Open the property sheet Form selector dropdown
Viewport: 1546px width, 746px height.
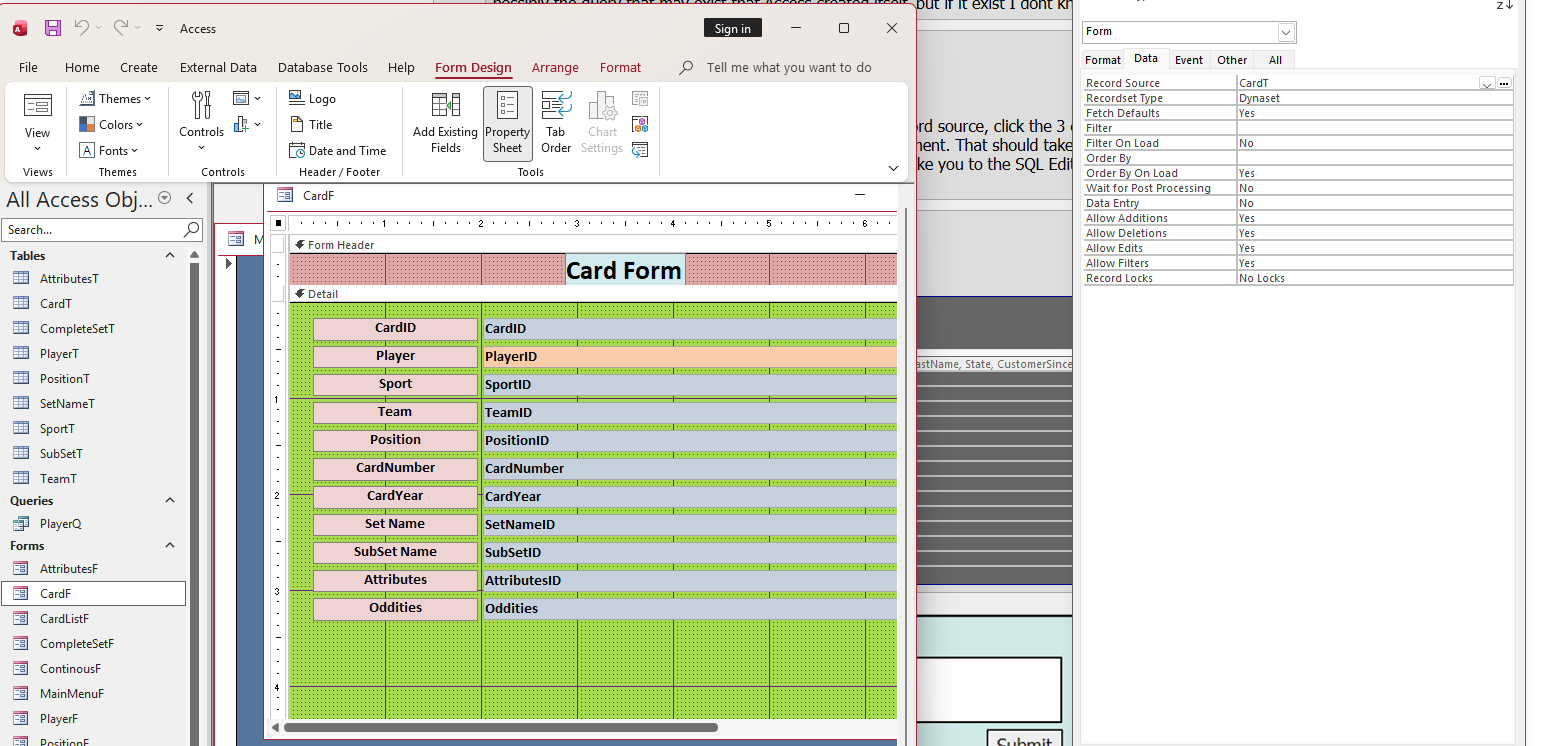point(1286,32)
